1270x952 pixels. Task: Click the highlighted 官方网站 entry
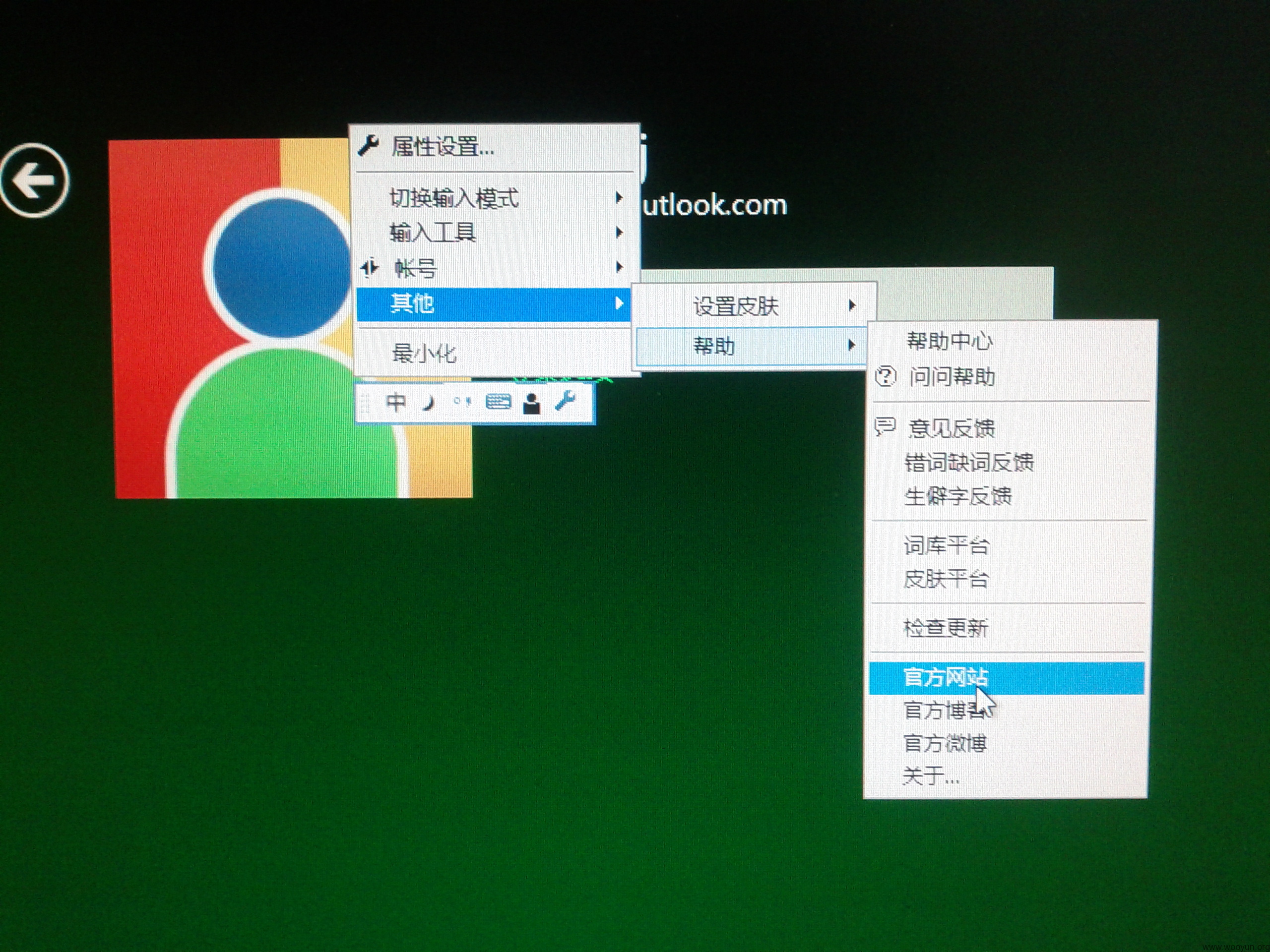(1007, 678)
